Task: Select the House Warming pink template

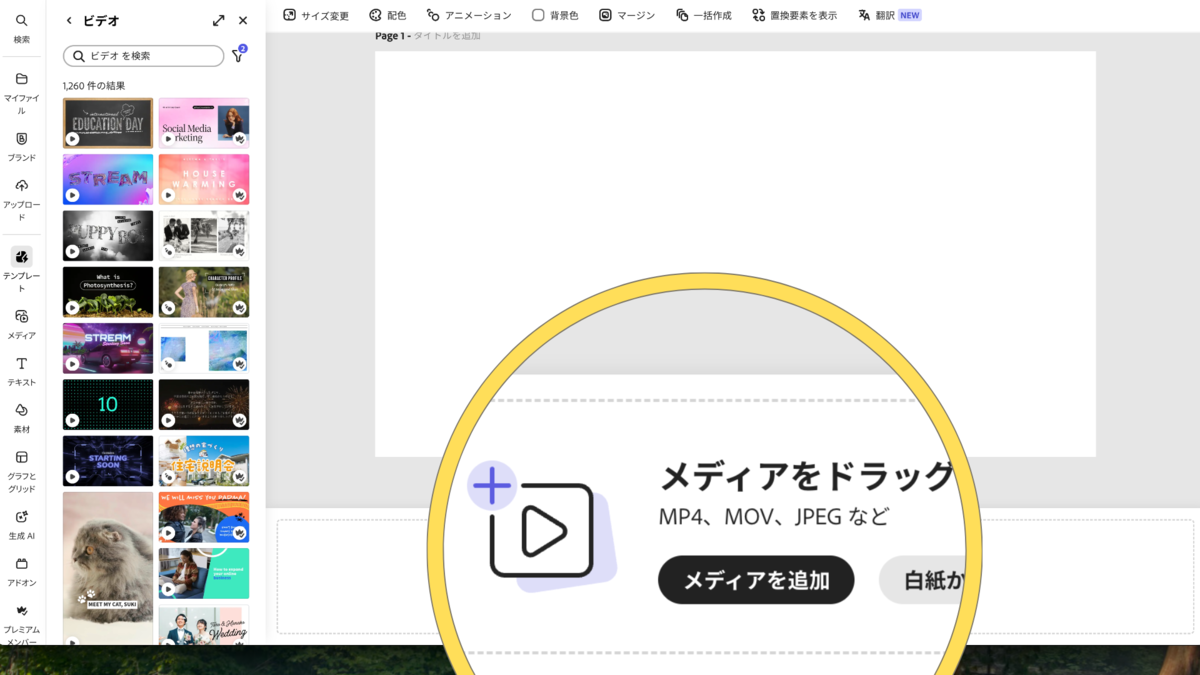Action: click(204, 179)
